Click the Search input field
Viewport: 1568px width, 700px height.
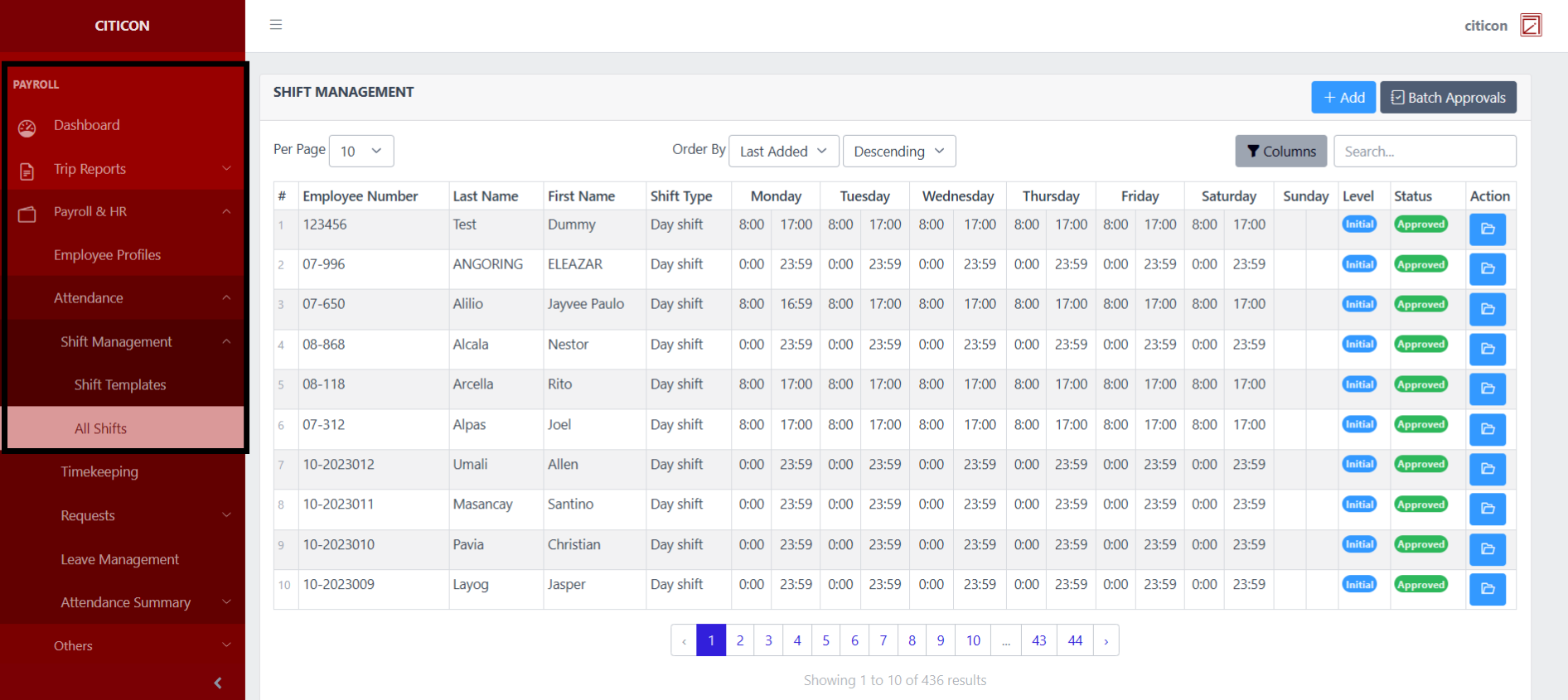(x=1424, y=151)
